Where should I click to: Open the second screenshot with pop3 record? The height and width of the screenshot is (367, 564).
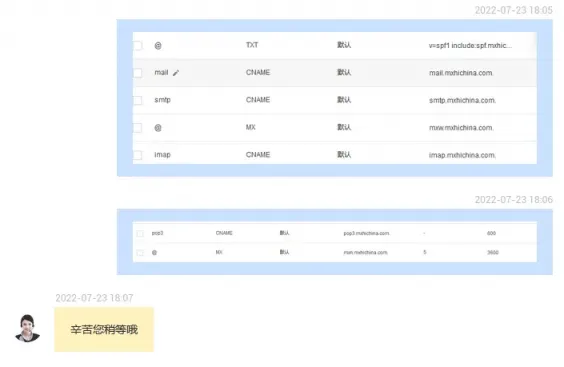click(335, 242)
